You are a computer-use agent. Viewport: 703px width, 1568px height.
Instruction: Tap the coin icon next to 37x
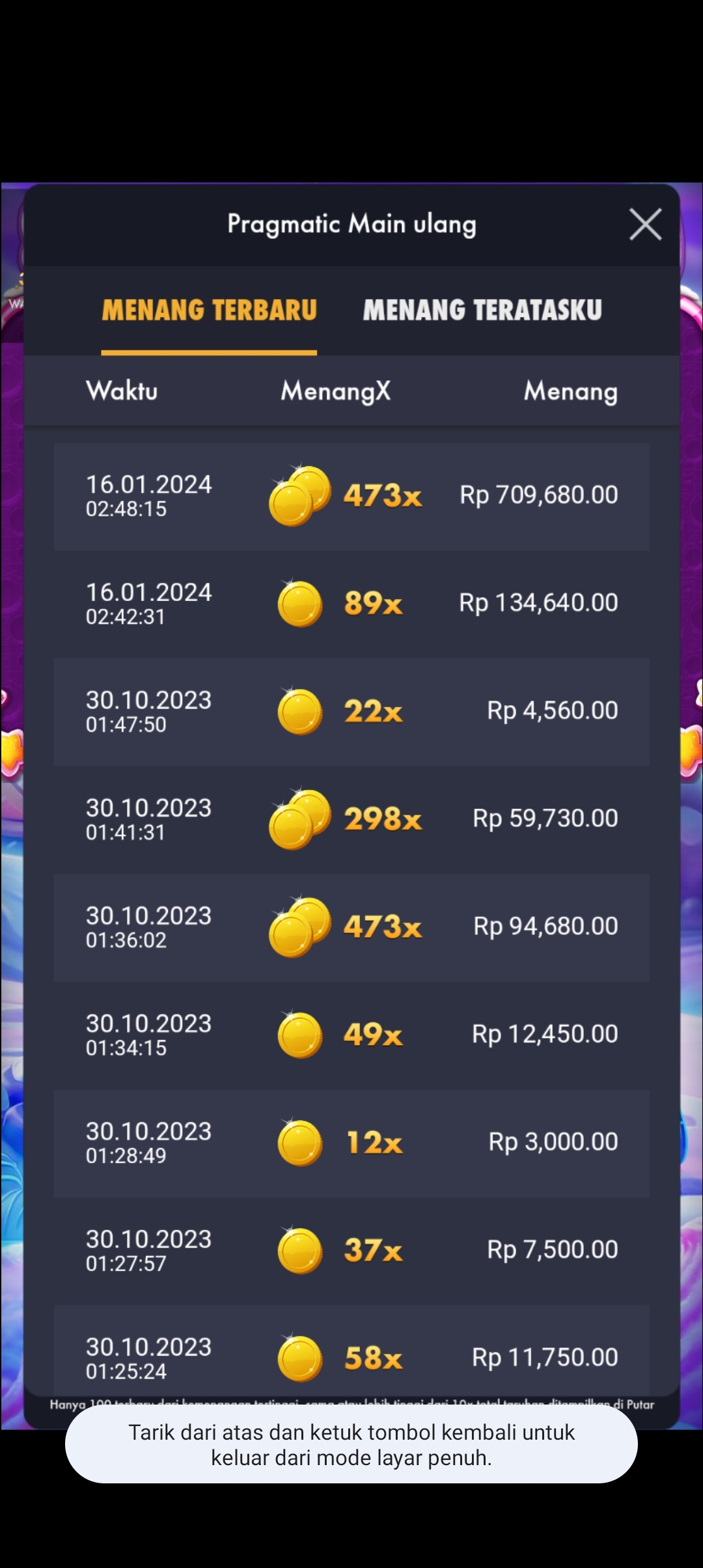300,1251
